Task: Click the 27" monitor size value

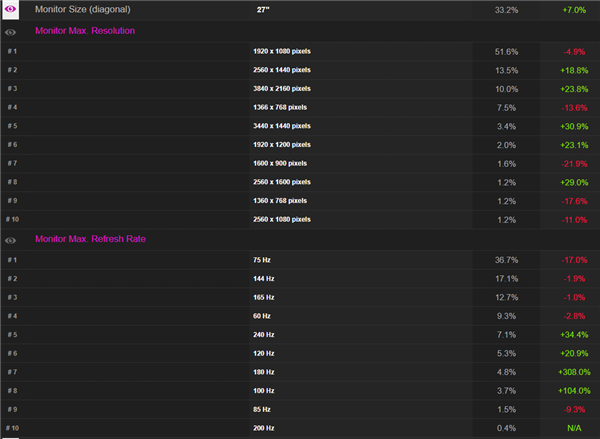Action: [x=262, y=9]
